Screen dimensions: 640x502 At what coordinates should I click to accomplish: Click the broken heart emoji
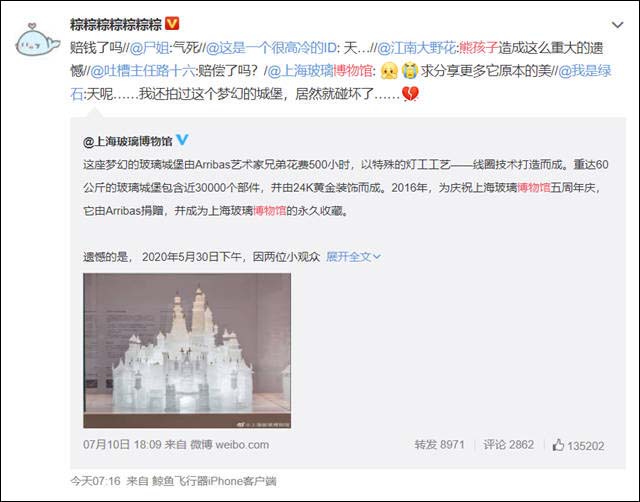[x=410, y=94]
